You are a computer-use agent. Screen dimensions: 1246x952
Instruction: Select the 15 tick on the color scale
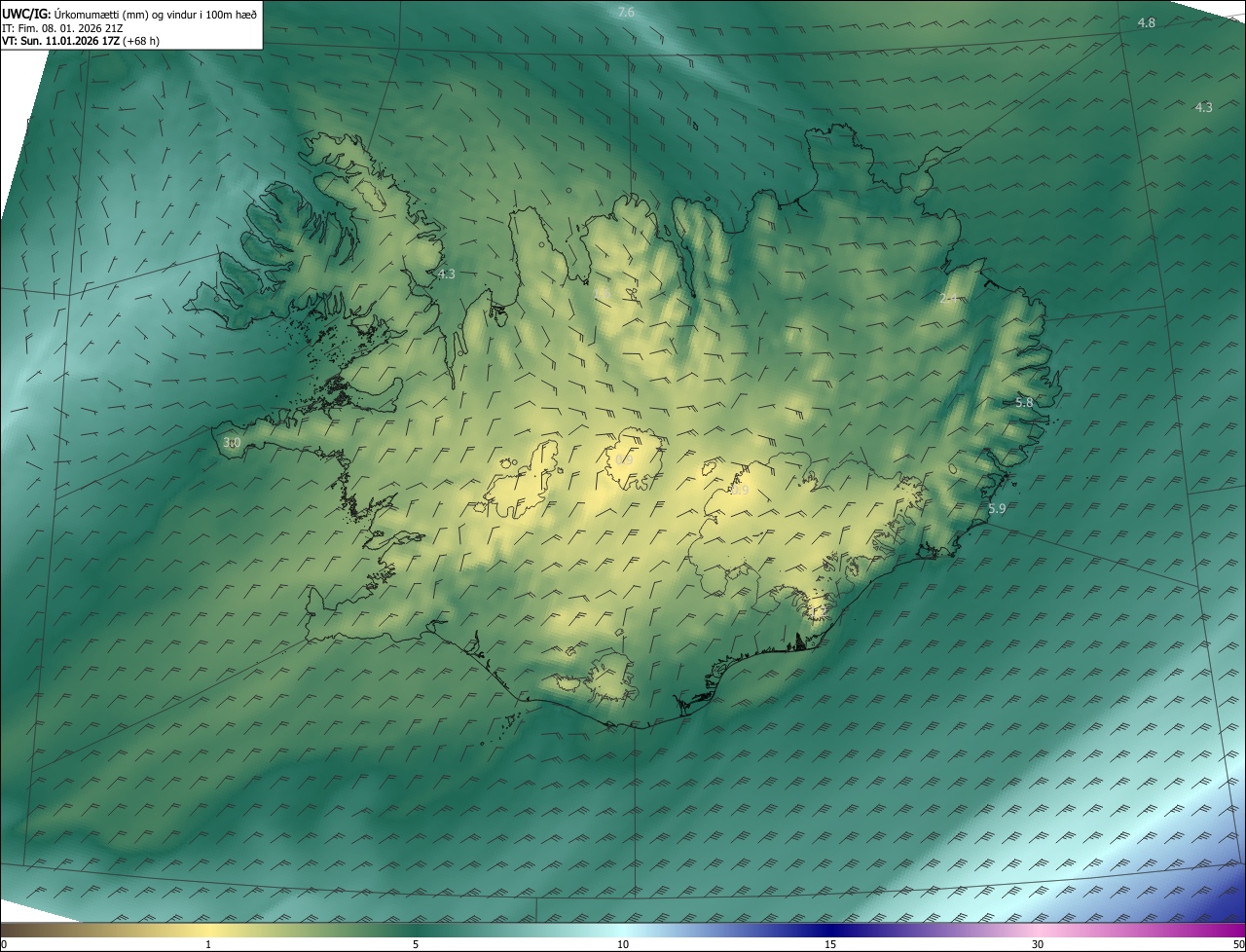click(830, 944)
